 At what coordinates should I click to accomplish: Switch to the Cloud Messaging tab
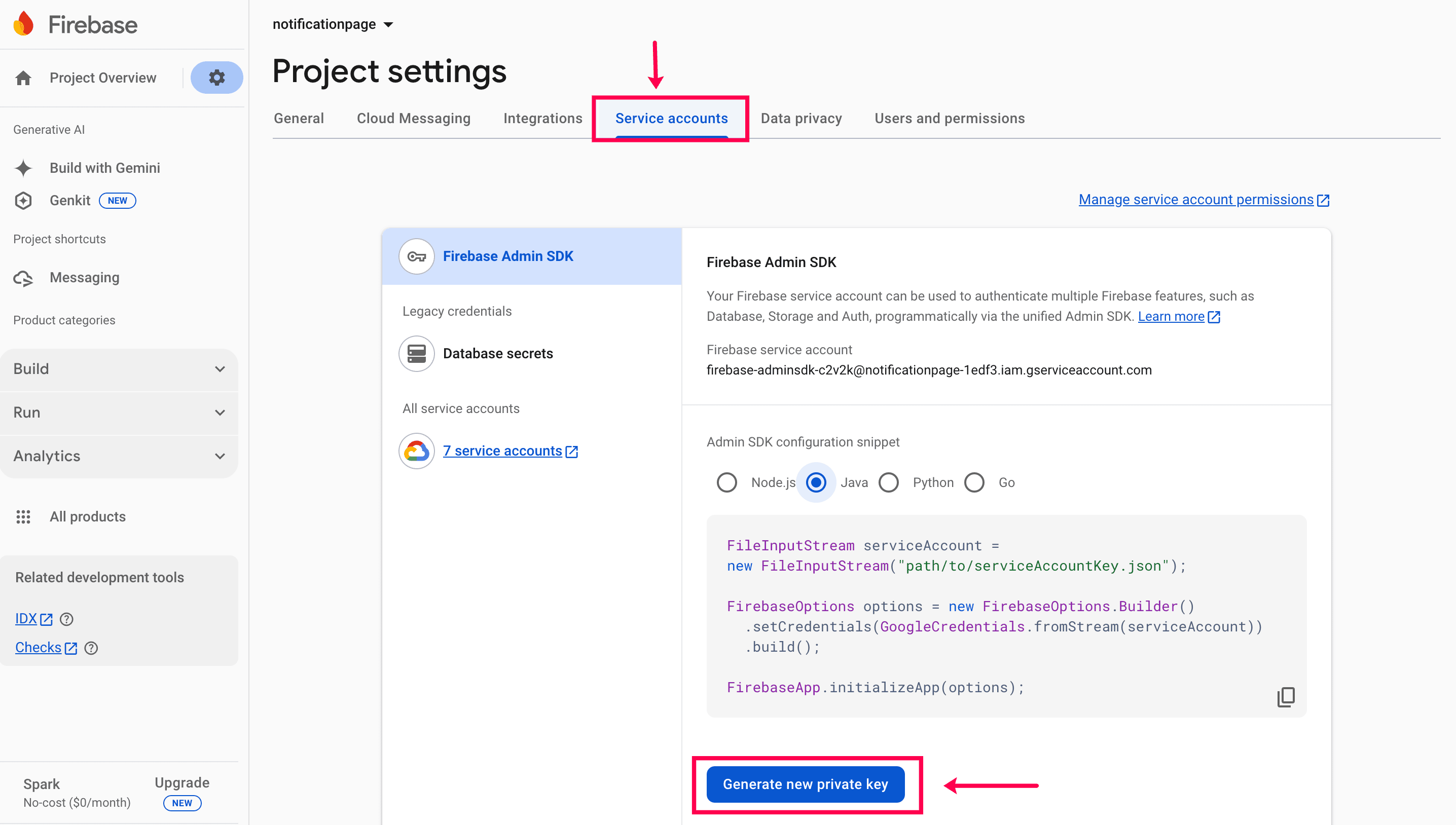click(413, 119)
